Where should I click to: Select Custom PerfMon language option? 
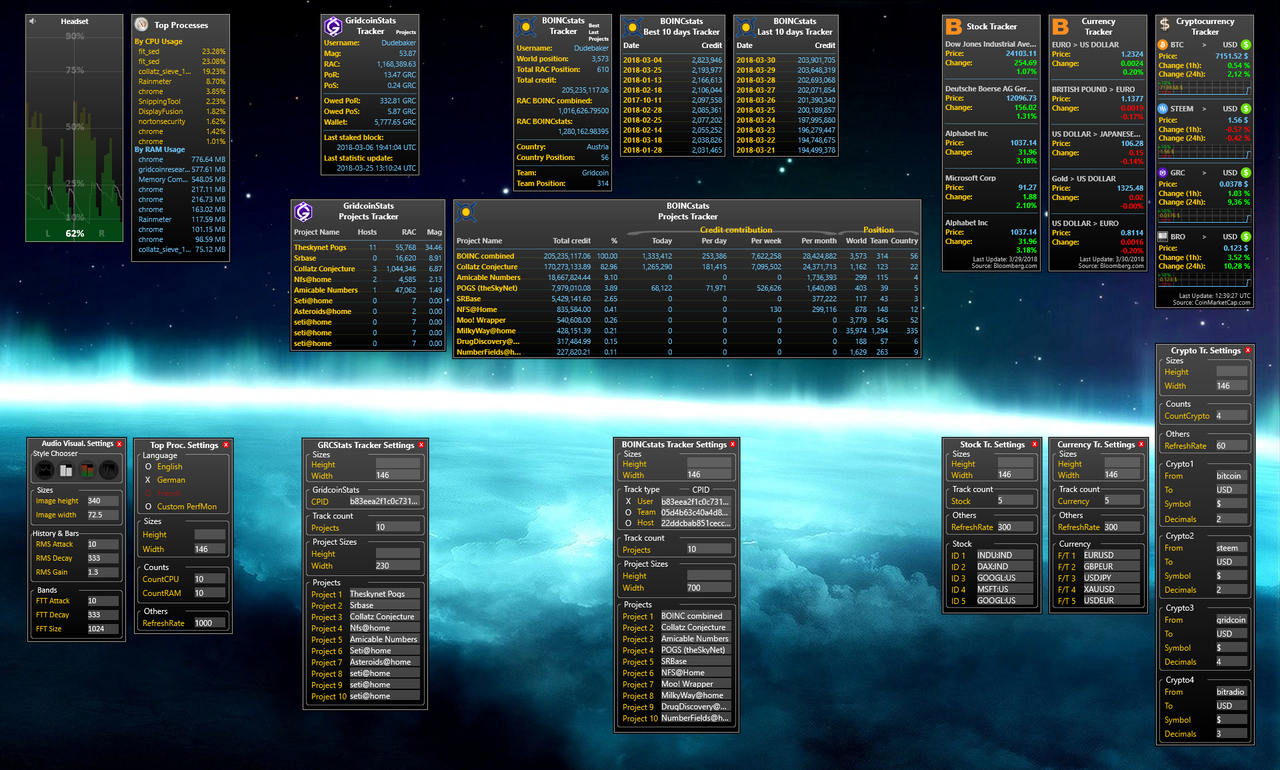click(x=180, y=506)
